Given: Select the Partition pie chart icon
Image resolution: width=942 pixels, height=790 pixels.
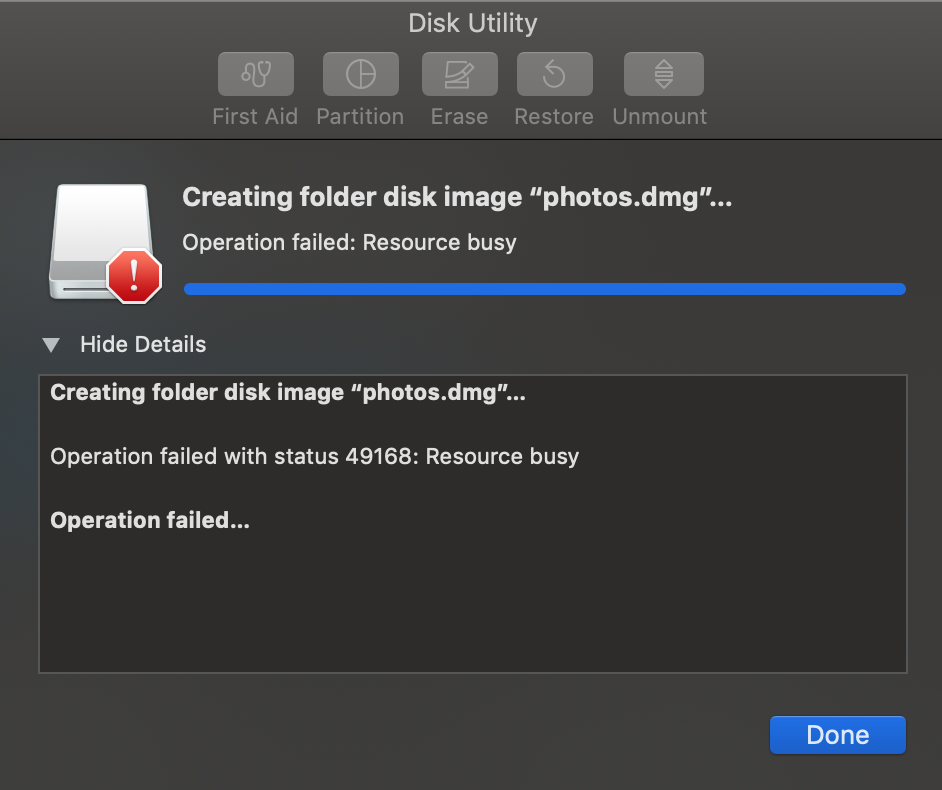Looking at the screenshot, I should click(x=360, y=74).
